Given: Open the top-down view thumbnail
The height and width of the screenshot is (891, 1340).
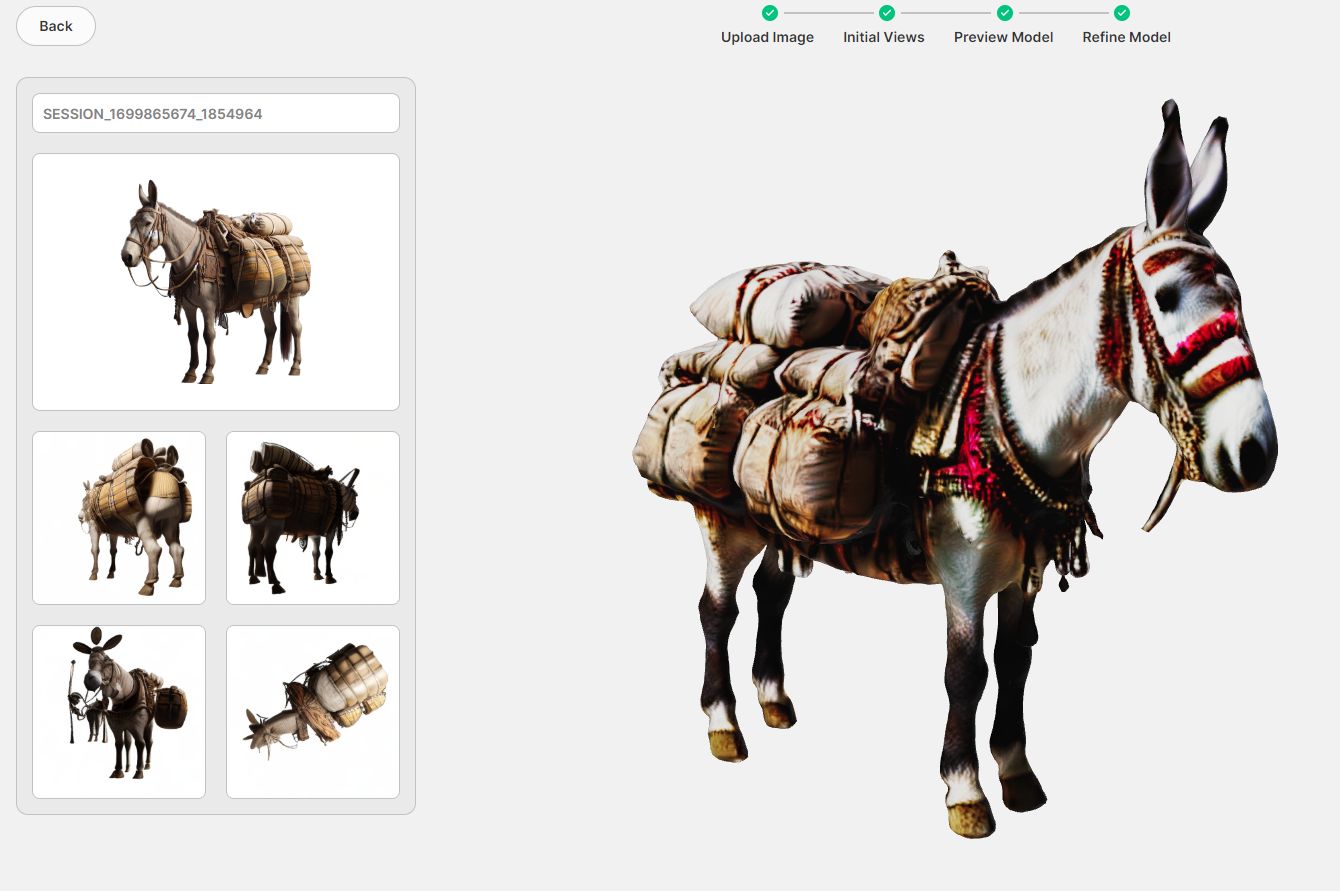Looking at the screenshot, I should pos(312,711).
